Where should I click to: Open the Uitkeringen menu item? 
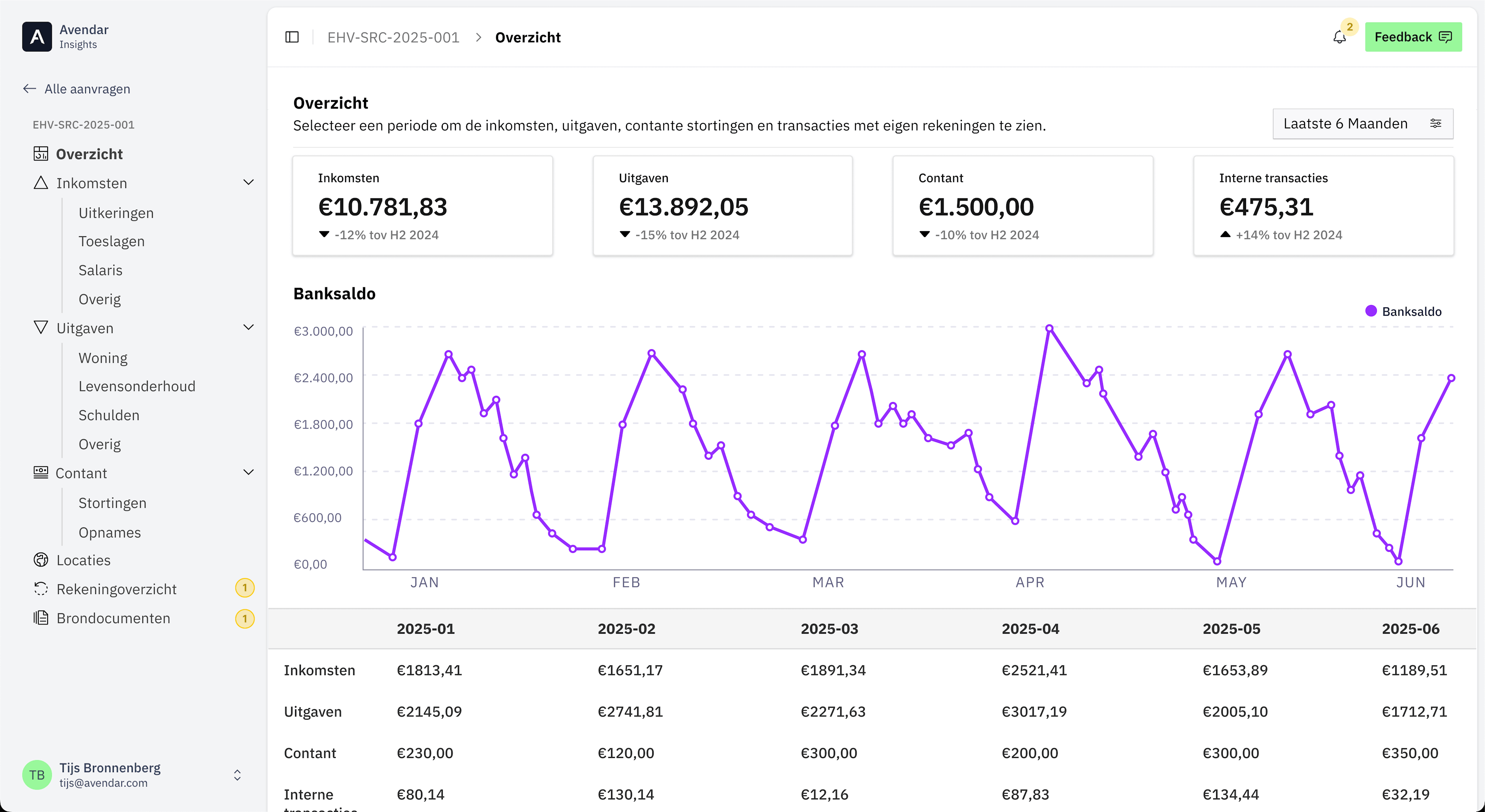116,213
